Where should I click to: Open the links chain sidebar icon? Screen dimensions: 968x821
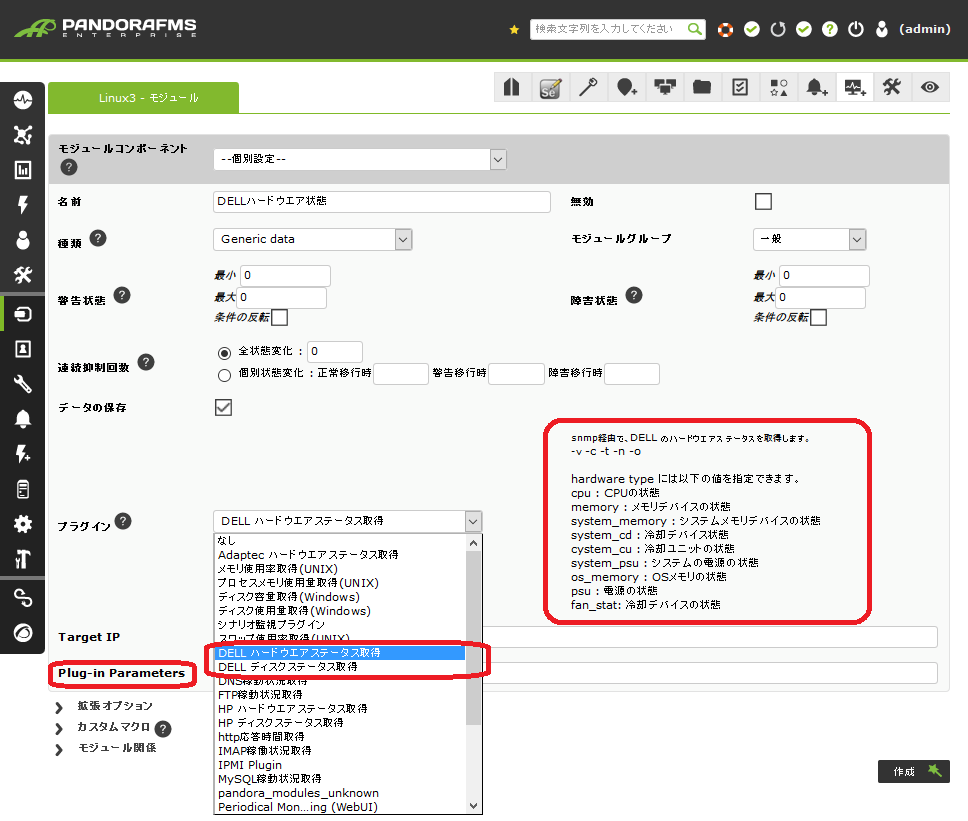coord(23,598)
